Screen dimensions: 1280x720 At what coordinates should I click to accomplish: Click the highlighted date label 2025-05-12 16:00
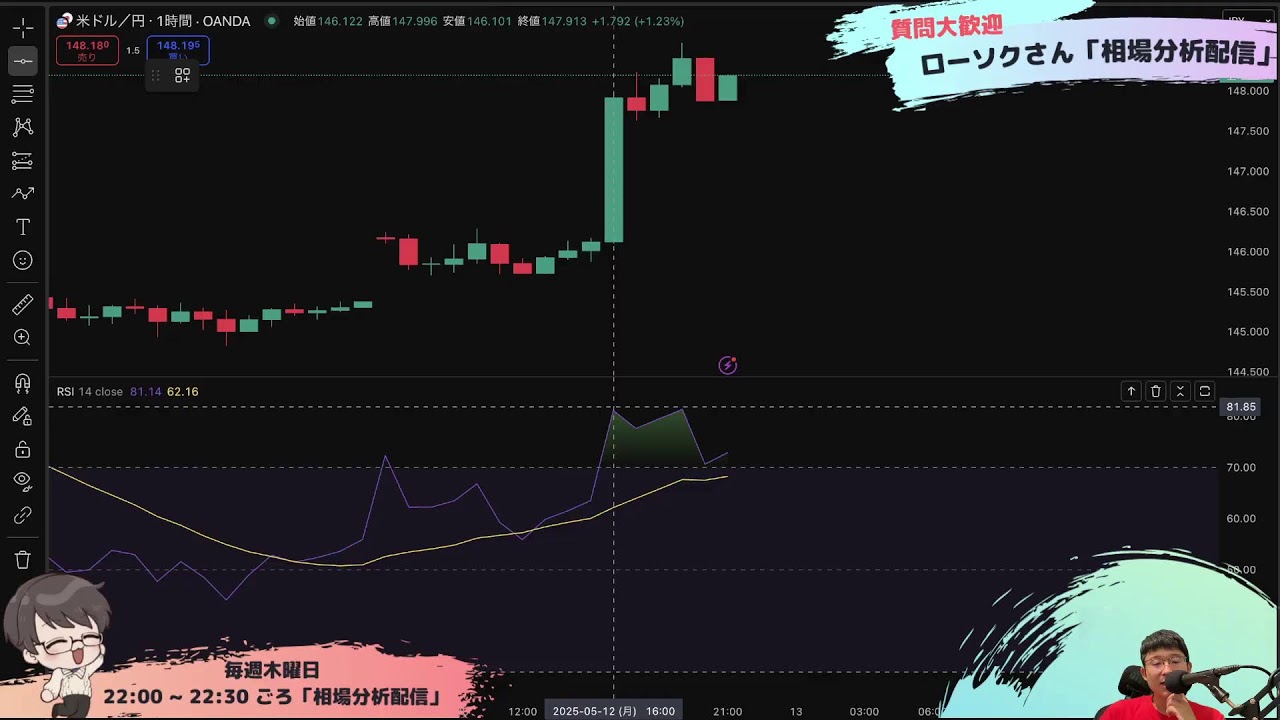tap(614, 711)
